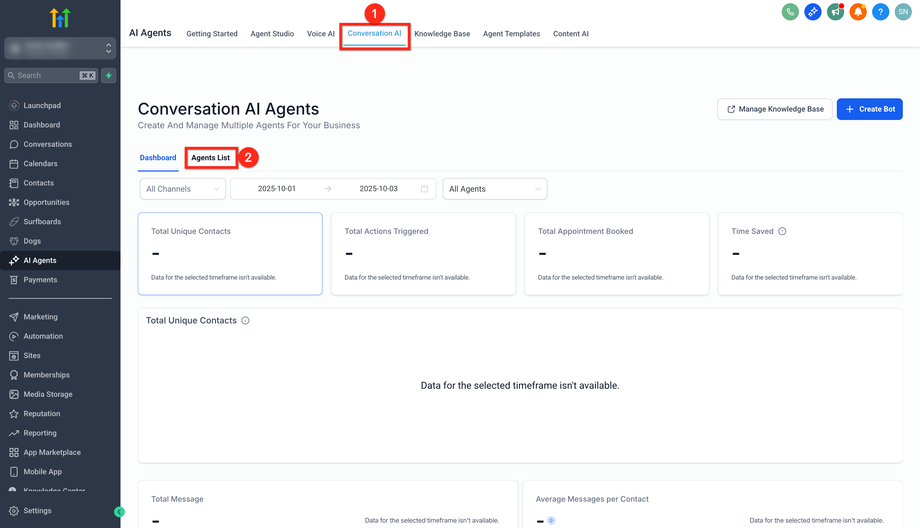
Task: Switch to the Agents List tab
Action: (x=211, y=158)
